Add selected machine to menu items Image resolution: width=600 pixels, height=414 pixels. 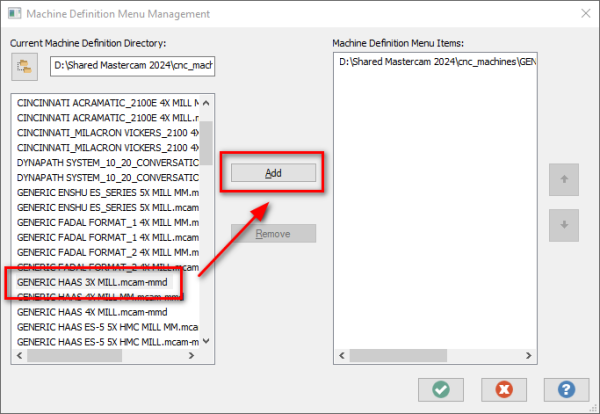[x=273, y=173]
